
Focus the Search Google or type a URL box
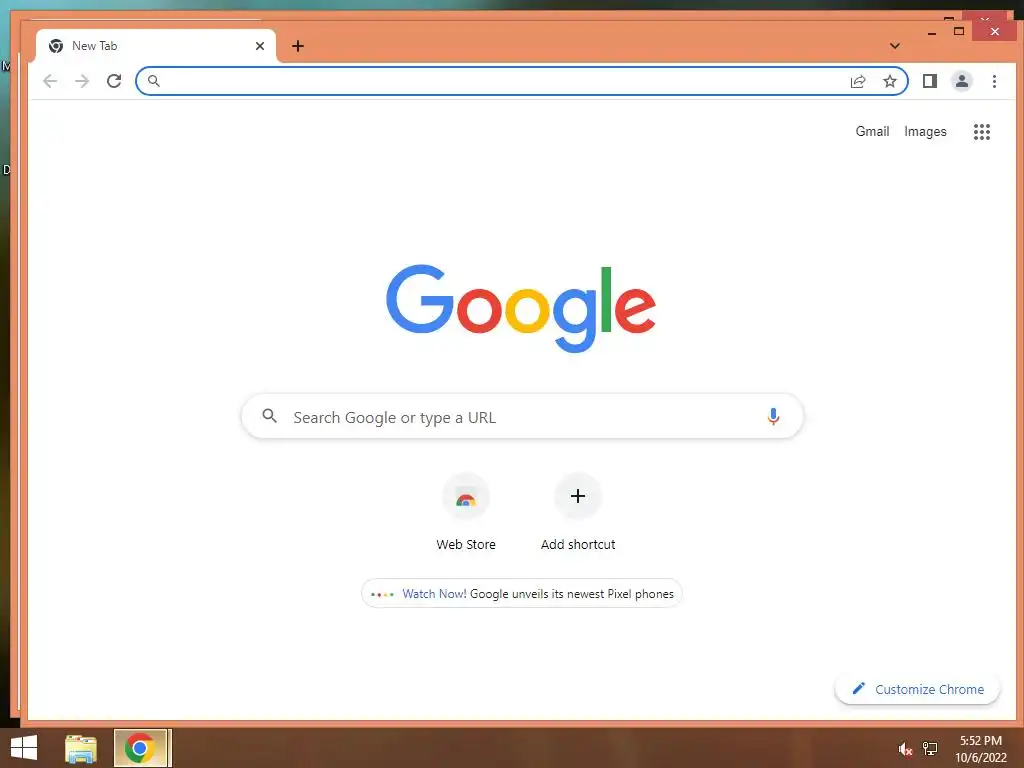522,416
